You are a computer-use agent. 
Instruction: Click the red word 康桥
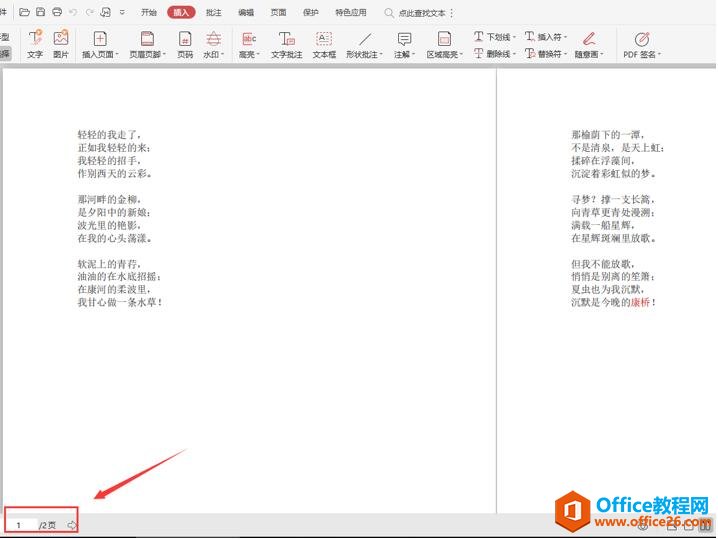pos(640,302)
